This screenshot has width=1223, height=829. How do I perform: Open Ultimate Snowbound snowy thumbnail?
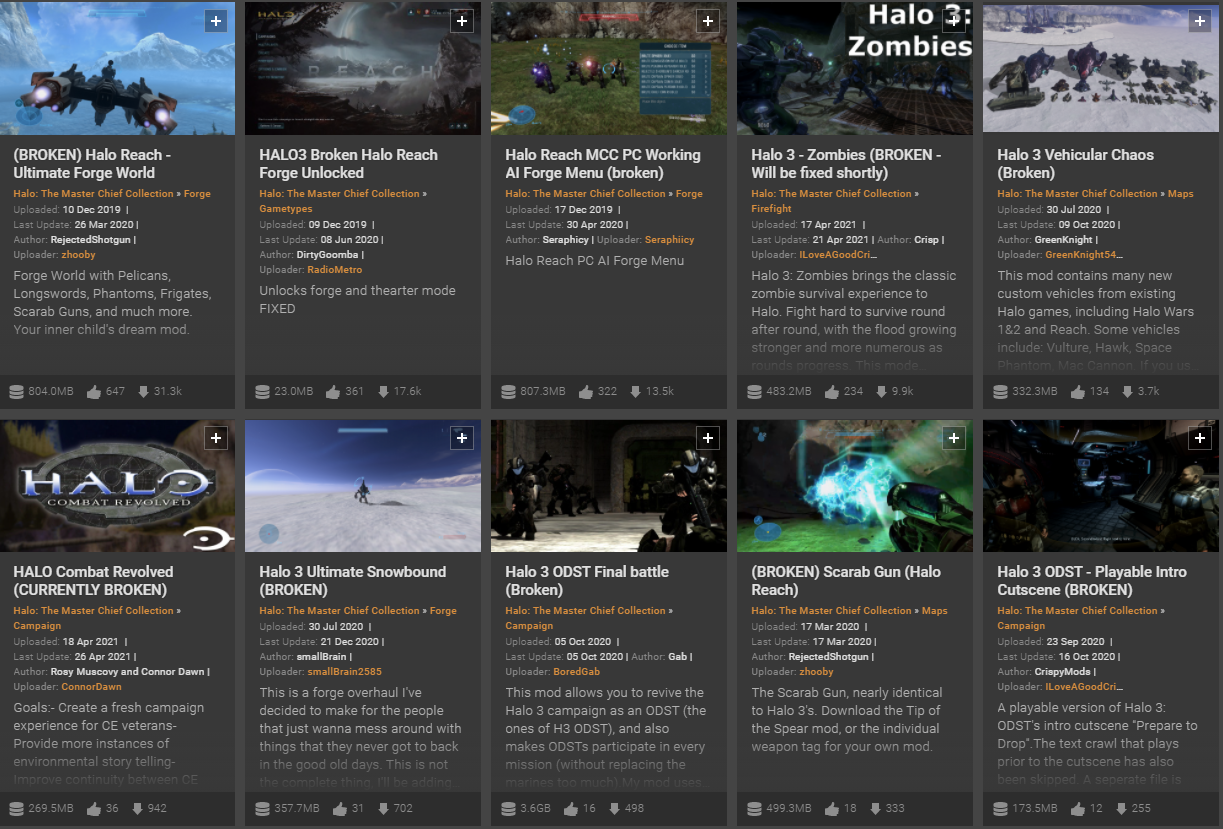pos(363,486)
